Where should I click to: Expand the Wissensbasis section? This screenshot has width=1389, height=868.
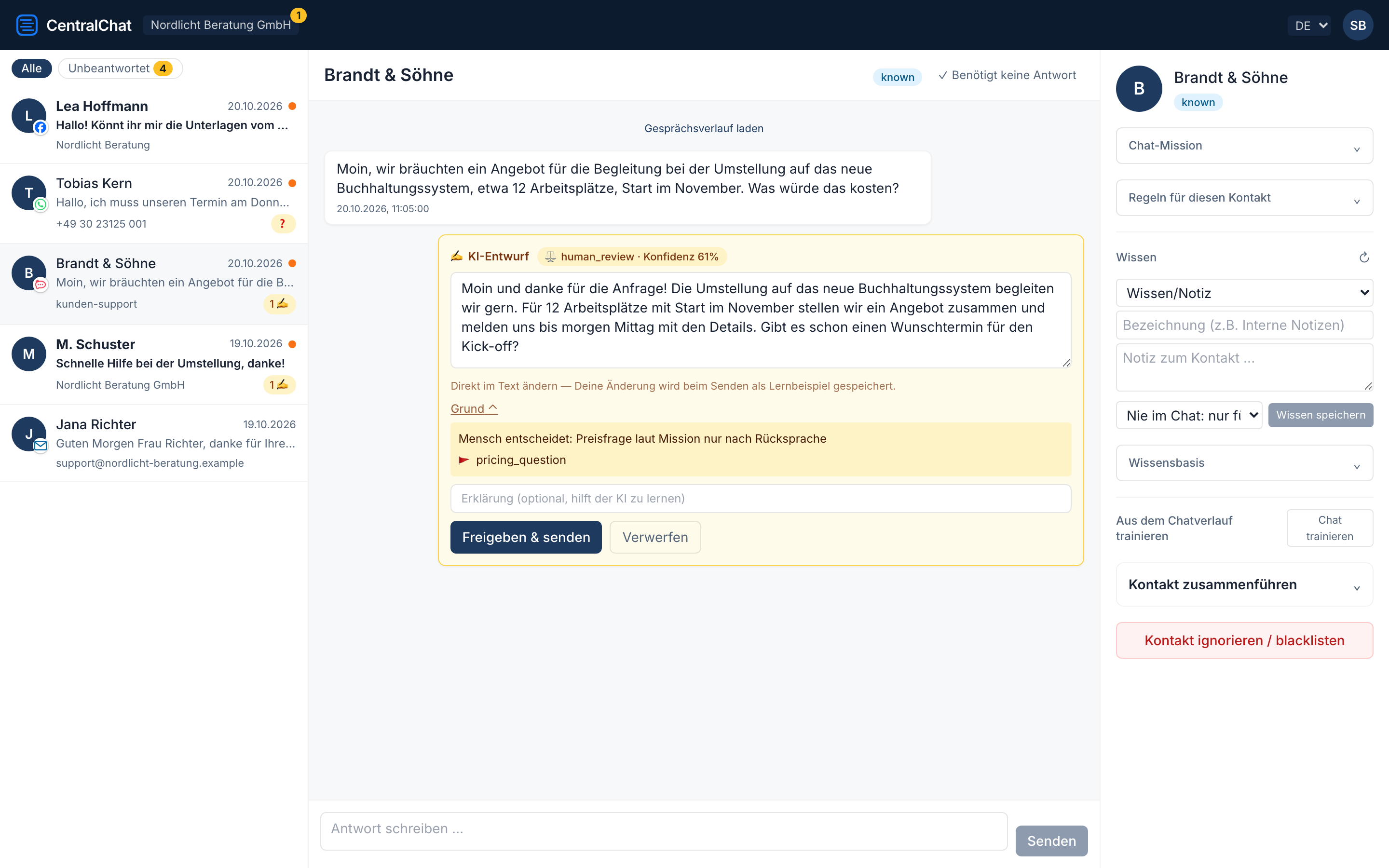[x=1244, y=463]
